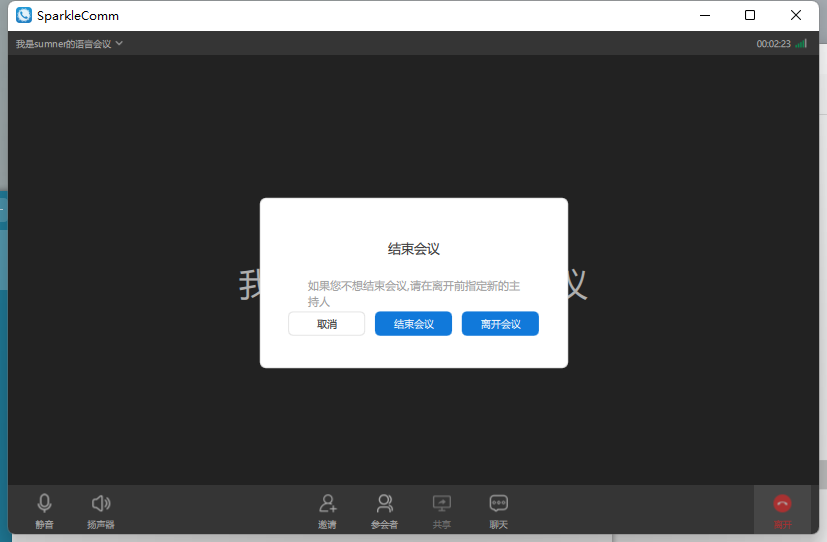Click the meeting timer 00:02:23
827x542 pixels.
pos(773,44)
